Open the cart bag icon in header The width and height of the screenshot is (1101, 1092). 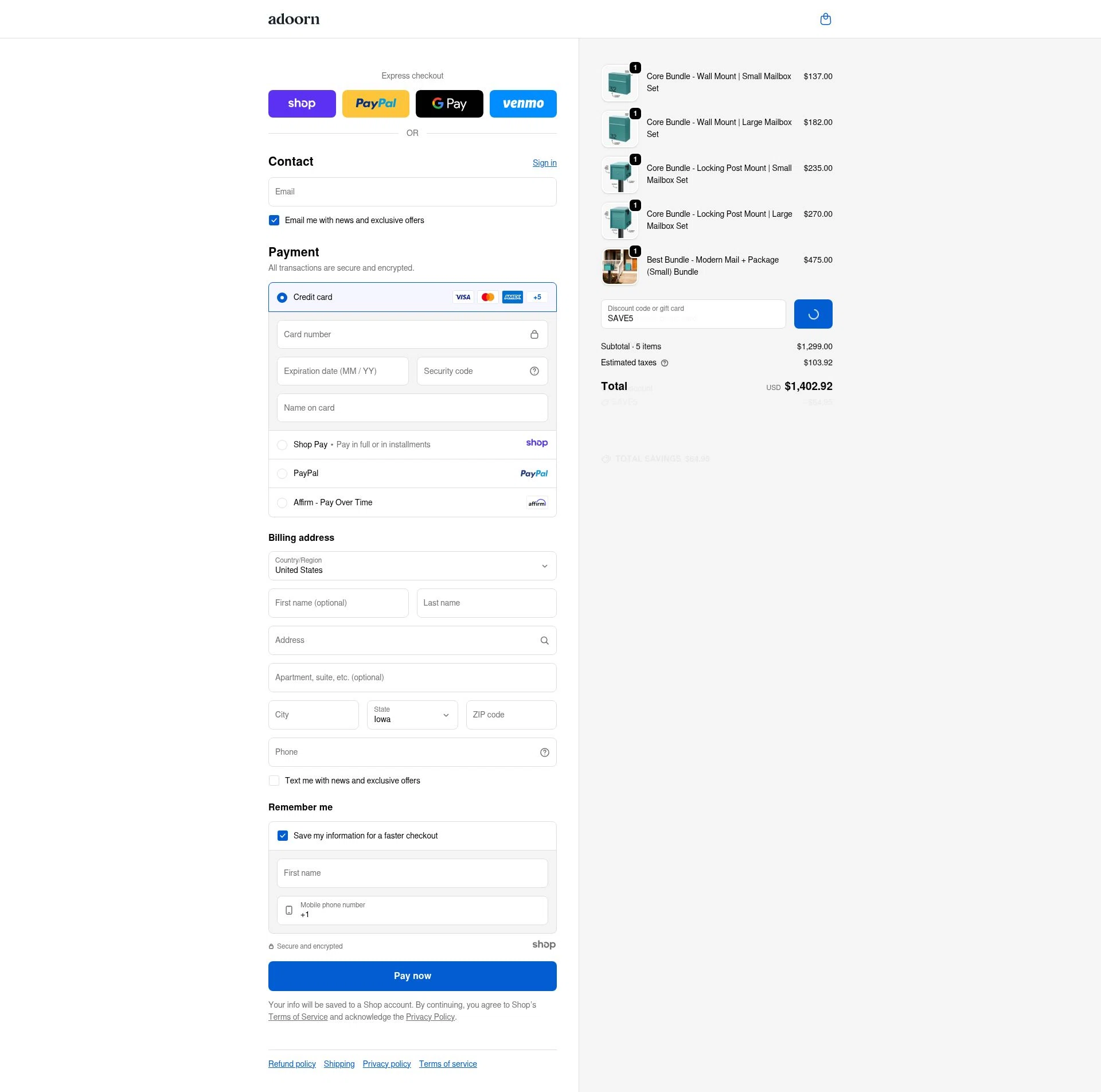pos(825,19)
